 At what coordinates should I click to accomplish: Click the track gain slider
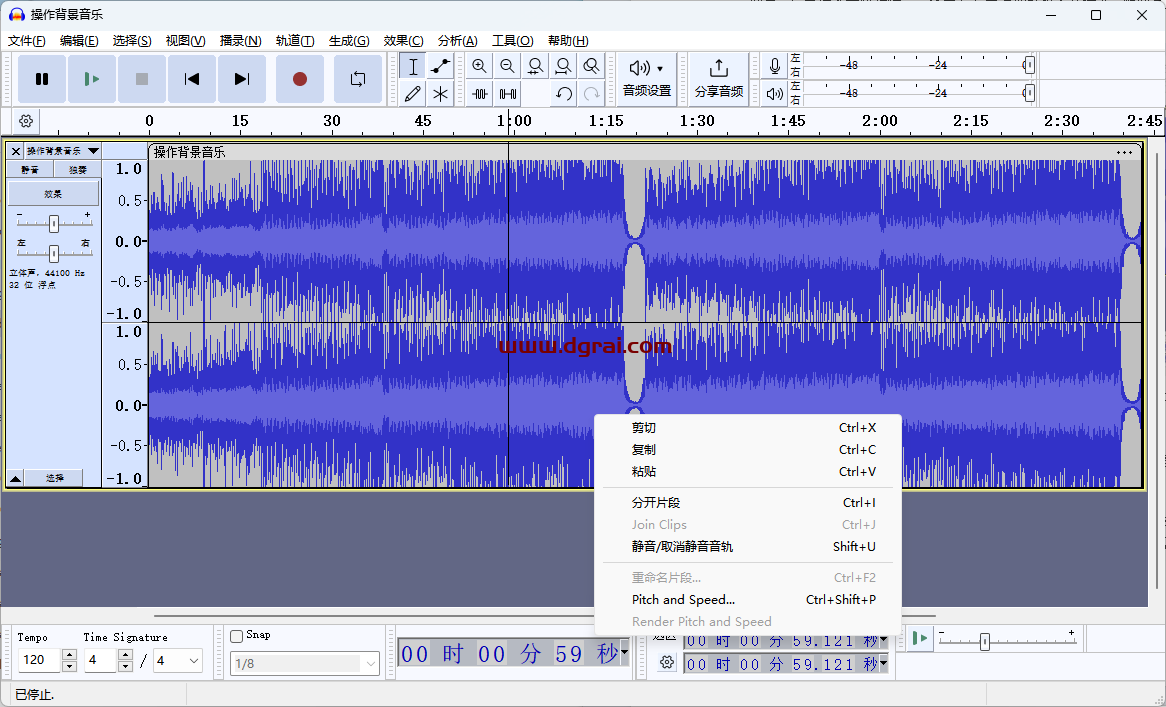click(54, 223)
